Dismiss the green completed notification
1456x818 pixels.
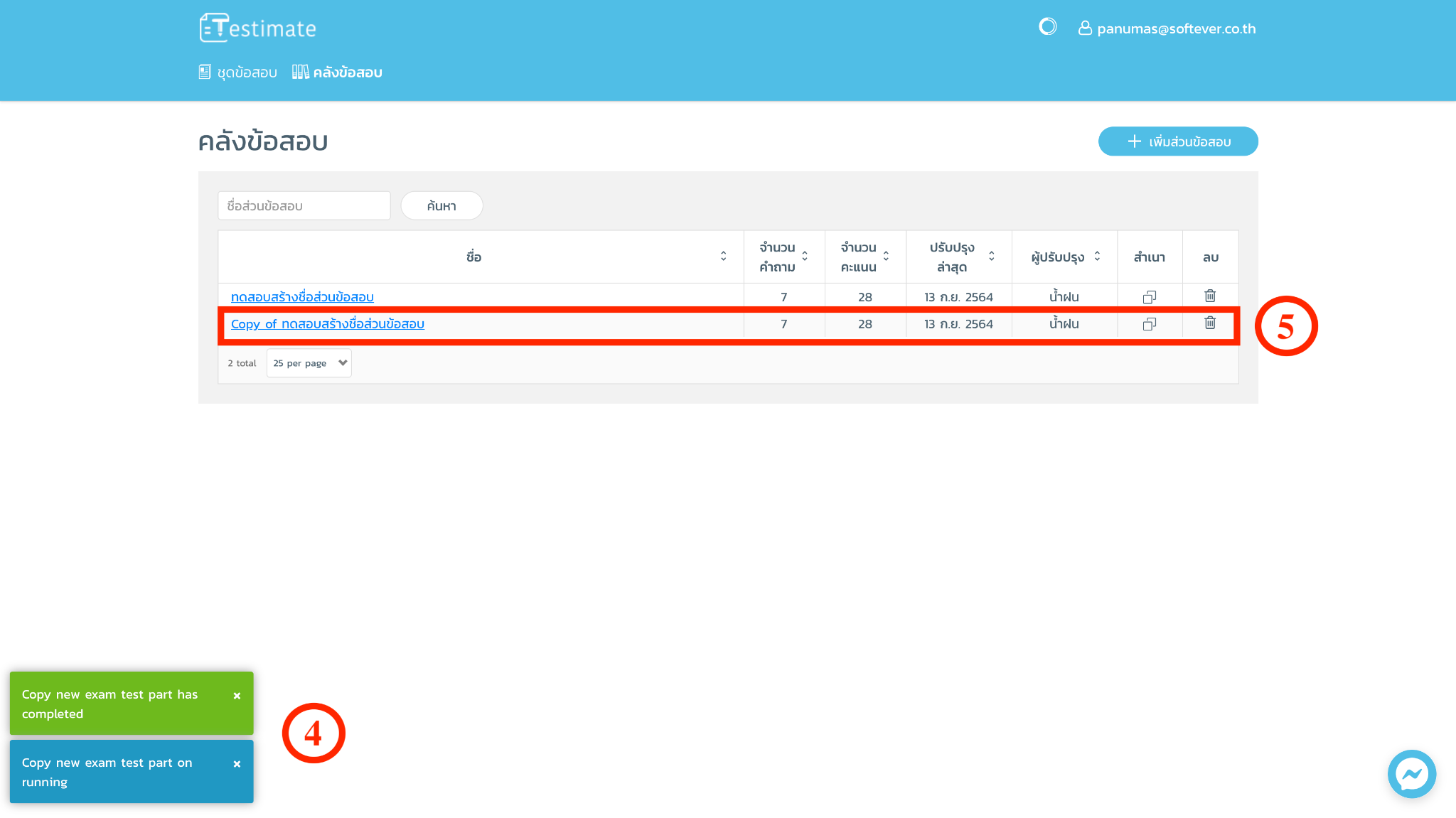237,696
